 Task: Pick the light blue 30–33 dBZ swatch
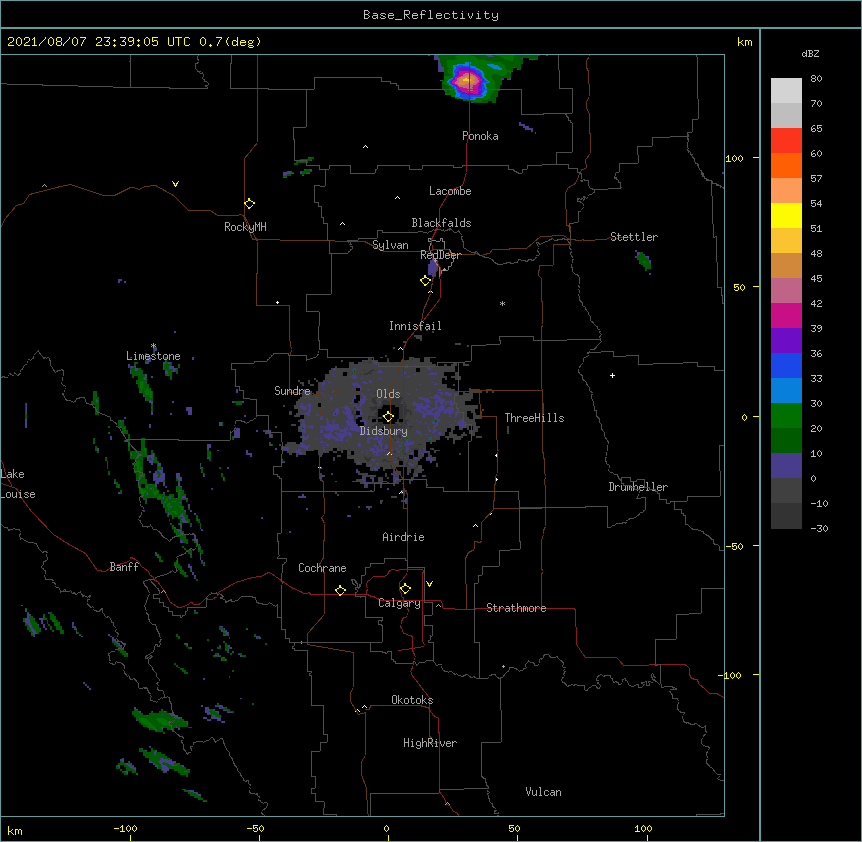786,390
